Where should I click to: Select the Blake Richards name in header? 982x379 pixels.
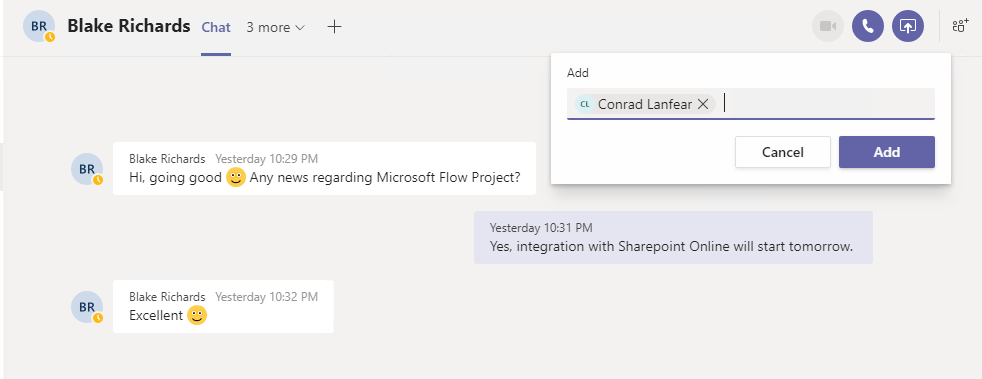(x=129, y=26)
